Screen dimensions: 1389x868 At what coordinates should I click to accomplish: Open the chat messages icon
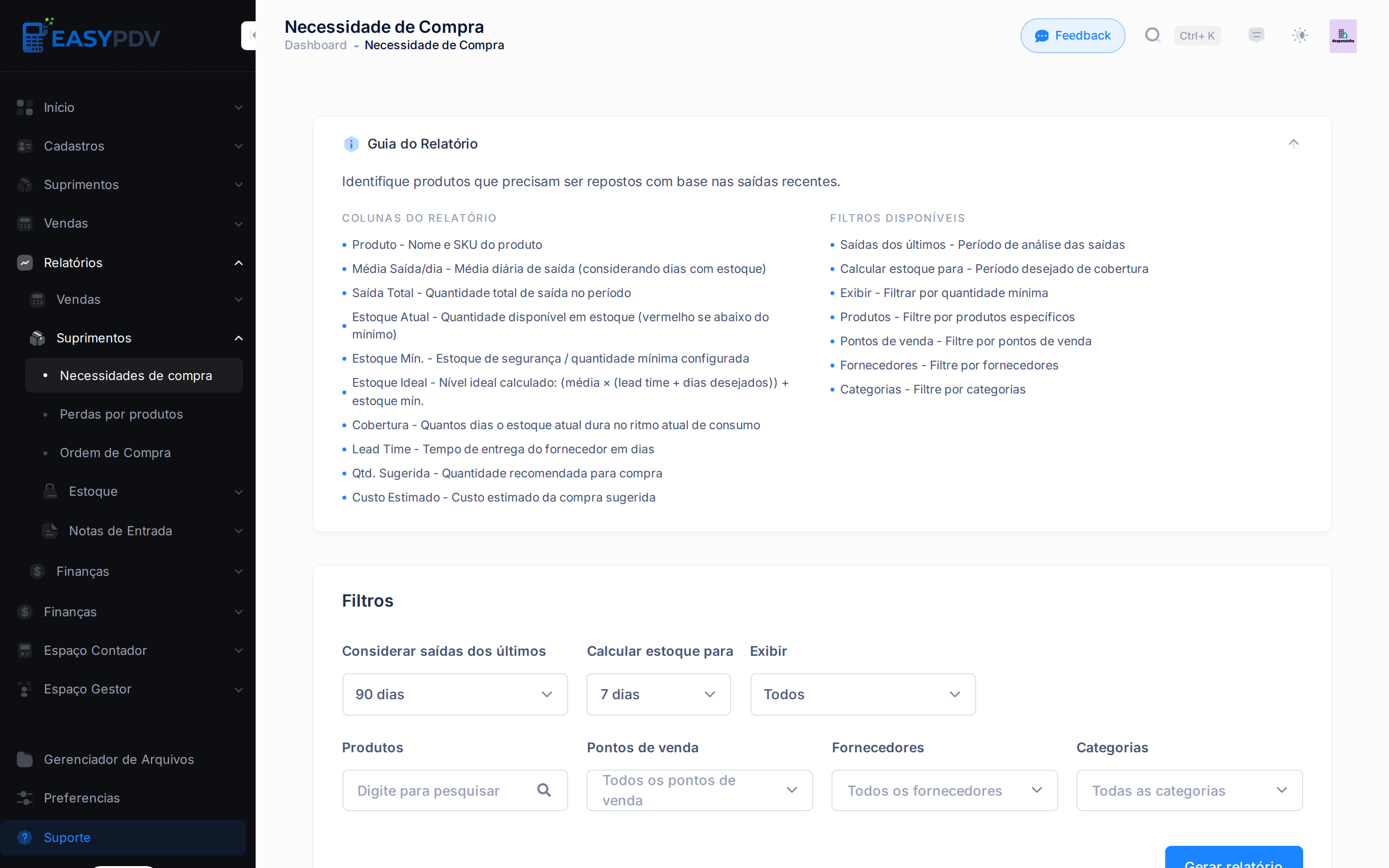(x=1256, y=36)
